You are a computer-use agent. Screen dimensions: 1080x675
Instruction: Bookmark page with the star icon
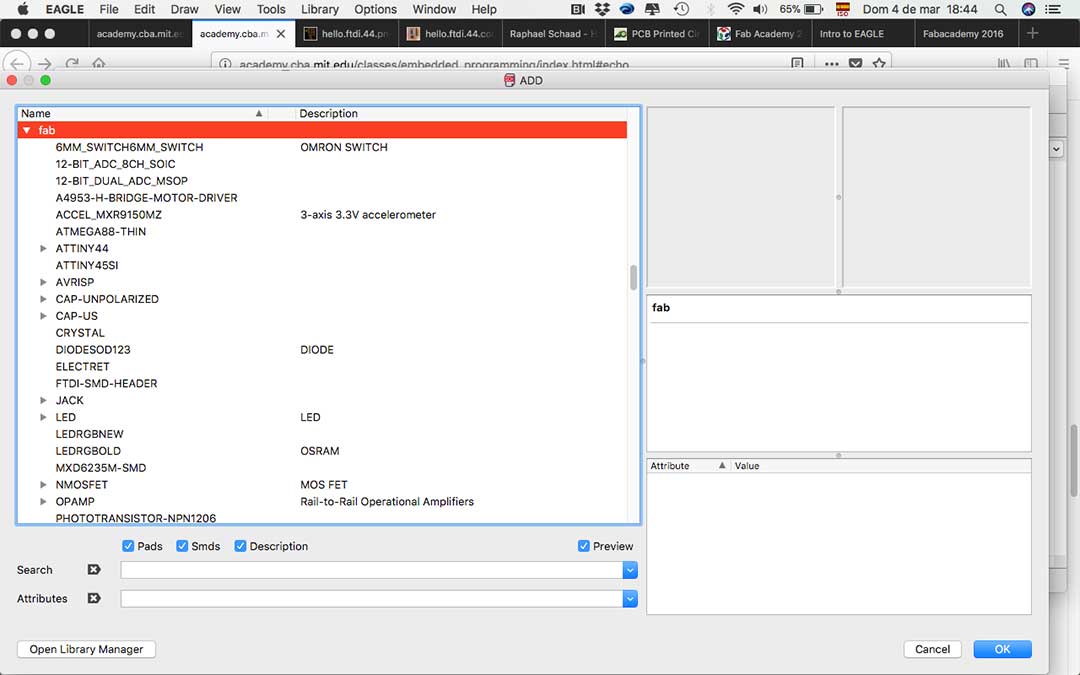point(879,63)
